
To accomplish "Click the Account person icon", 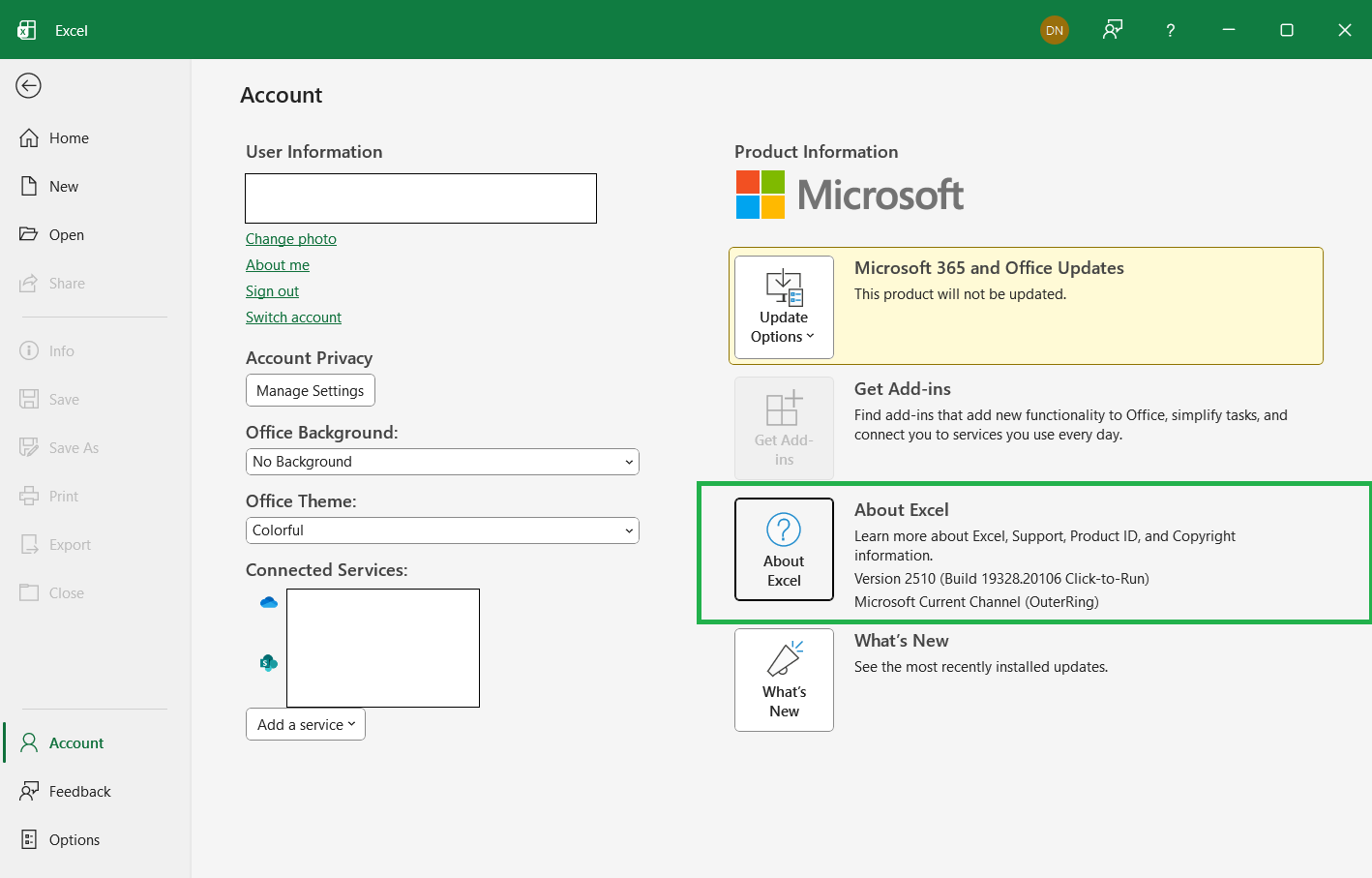I will coord(29,742).
